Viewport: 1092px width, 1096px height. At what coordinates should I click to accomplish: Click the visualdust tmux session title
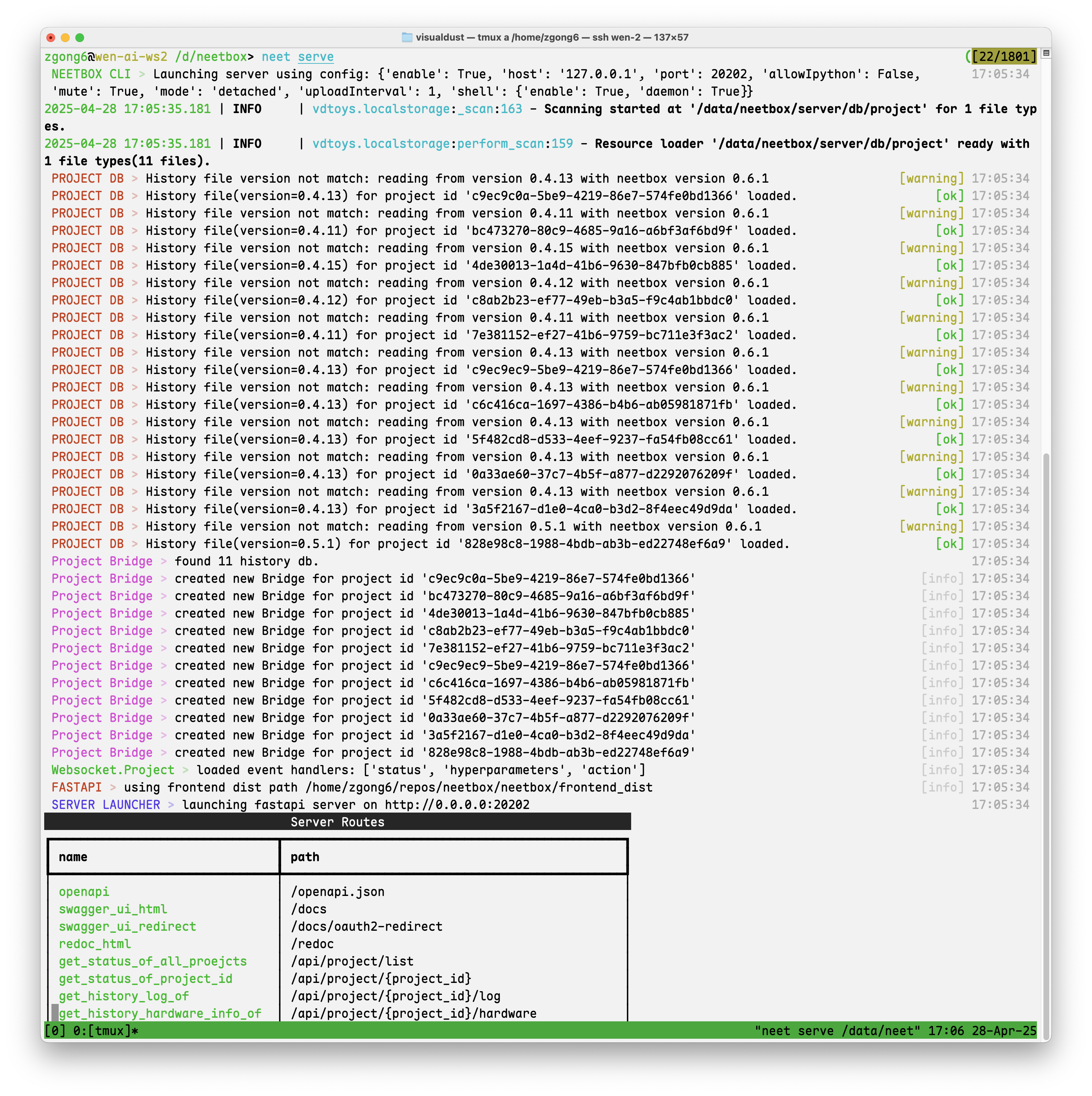point(439,37)
